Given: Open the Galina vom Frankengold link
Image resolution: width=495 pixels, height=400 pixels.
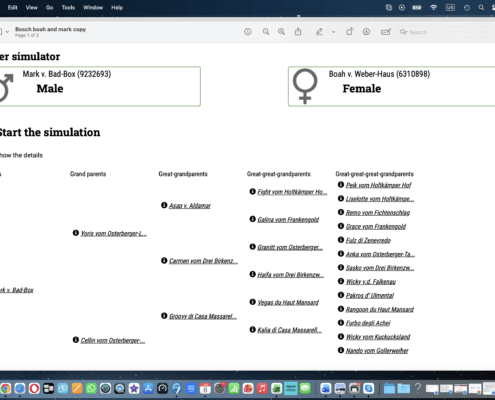Looking at the screenshot, I should point(288,219).
